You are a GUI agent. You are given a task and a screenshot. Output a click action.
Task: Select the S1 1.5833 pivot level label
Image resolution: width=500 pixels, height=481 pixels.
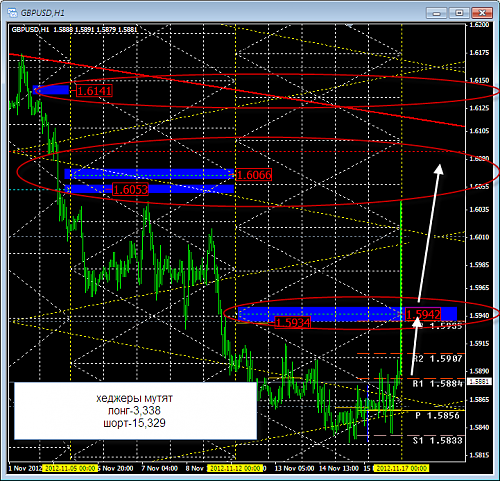tap(438, 440)
